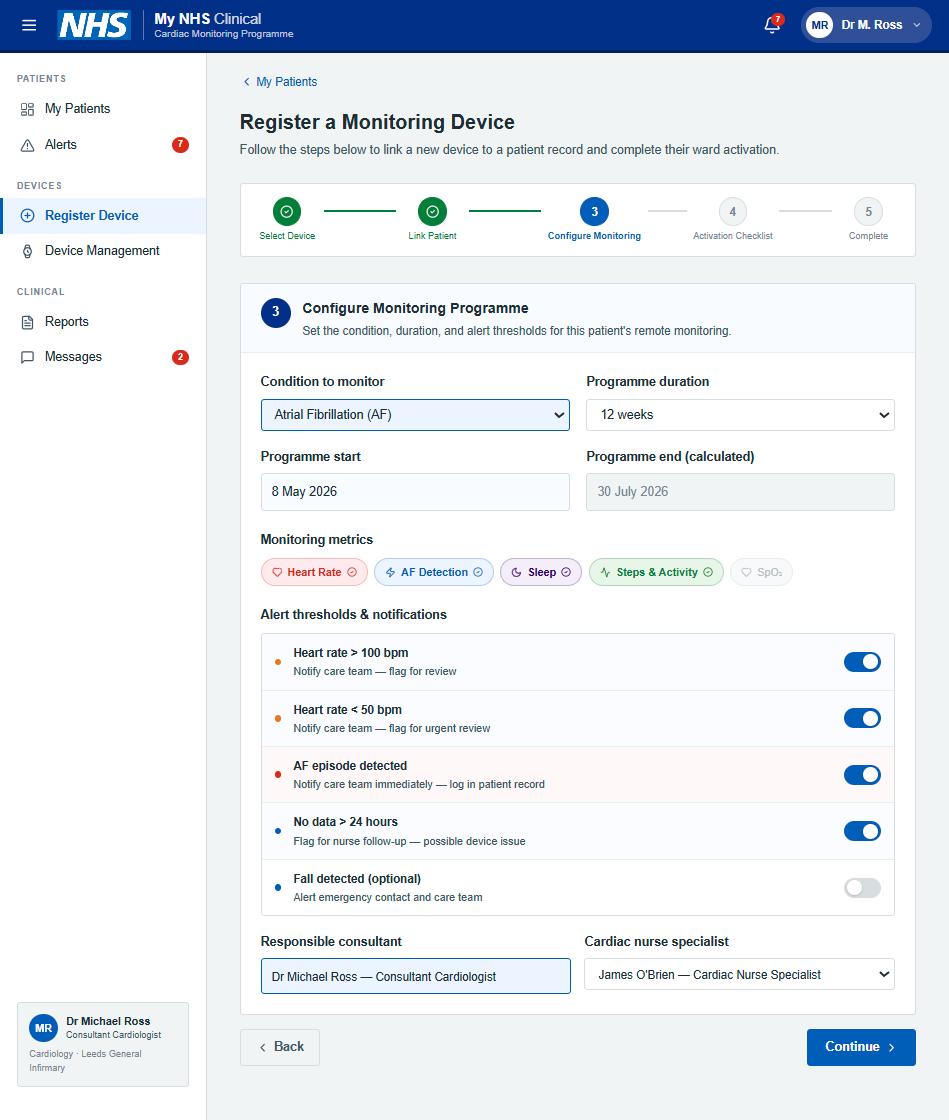Toggle the Steps & Activity metric chip

pos(656,572)
